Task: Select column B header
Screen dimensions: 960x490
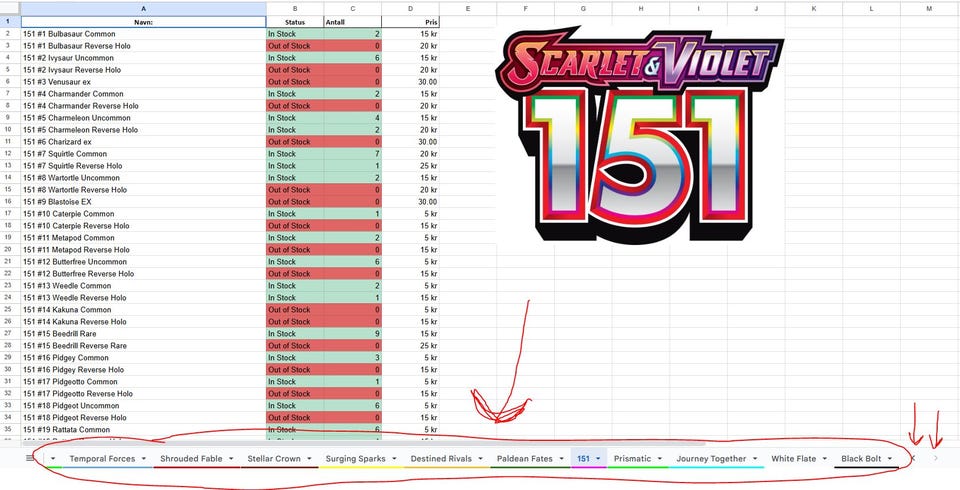Action: click(x=295, y=9)
